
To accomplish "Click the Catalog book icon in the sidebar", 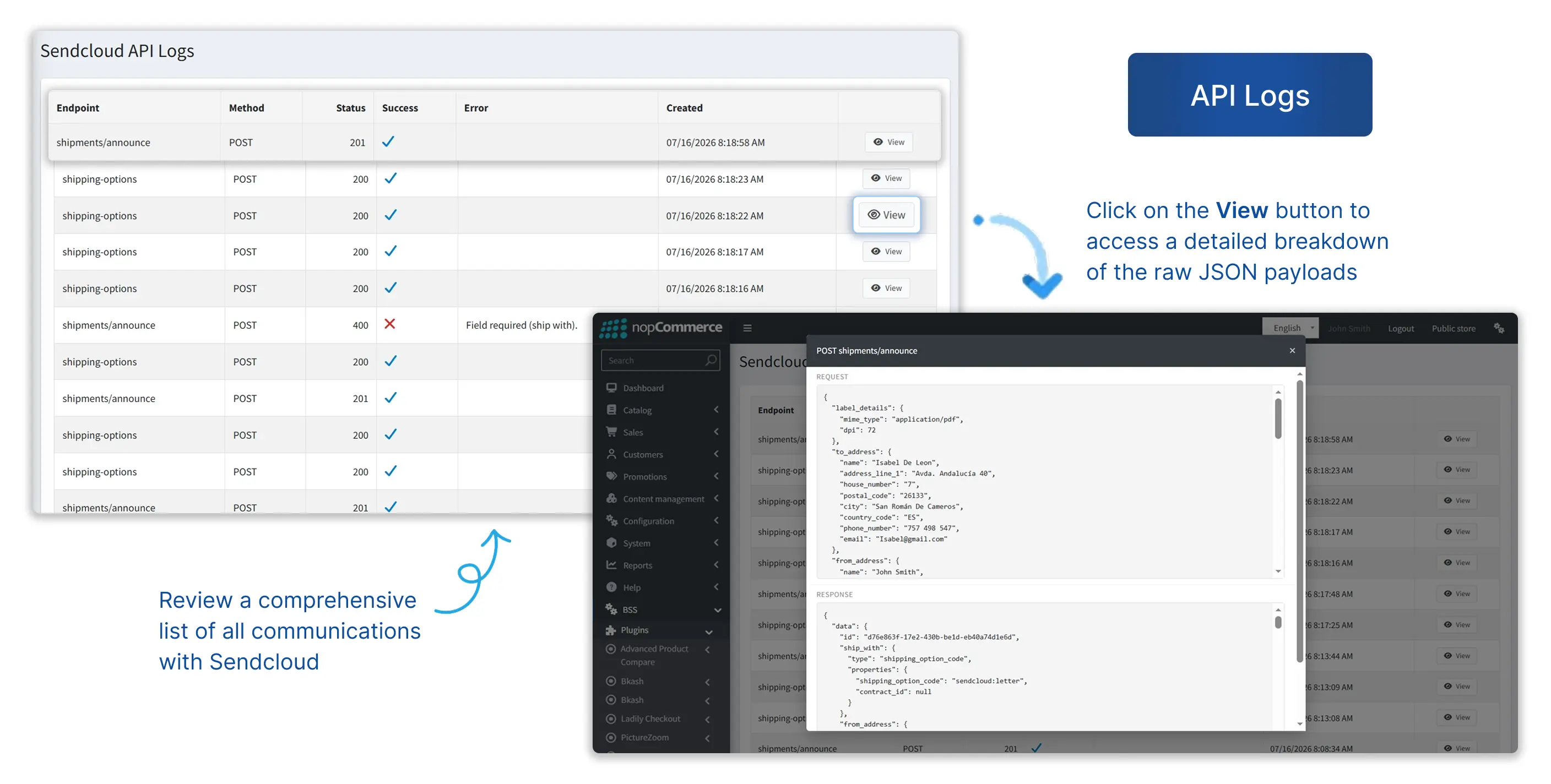I will pyautogui.click(x=611, y=410).
